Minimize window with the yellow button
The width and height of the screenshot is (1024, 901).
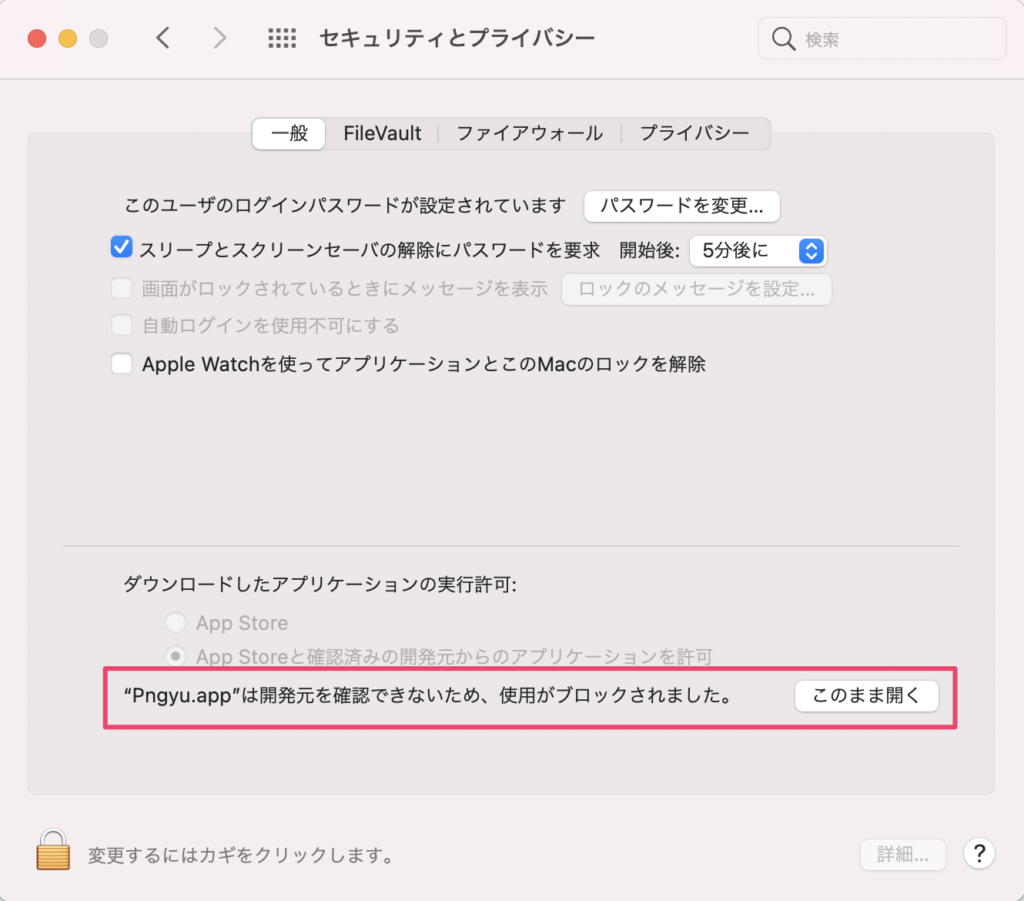point(68,39)
